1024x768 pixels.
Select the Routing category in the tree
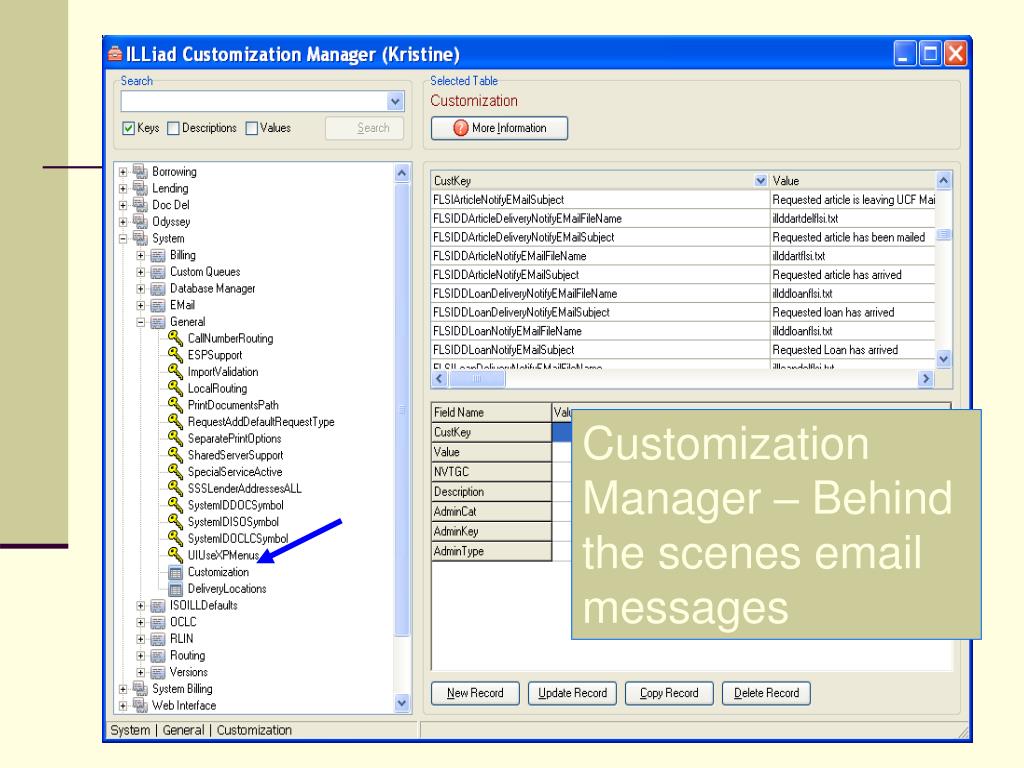(187, 655)
